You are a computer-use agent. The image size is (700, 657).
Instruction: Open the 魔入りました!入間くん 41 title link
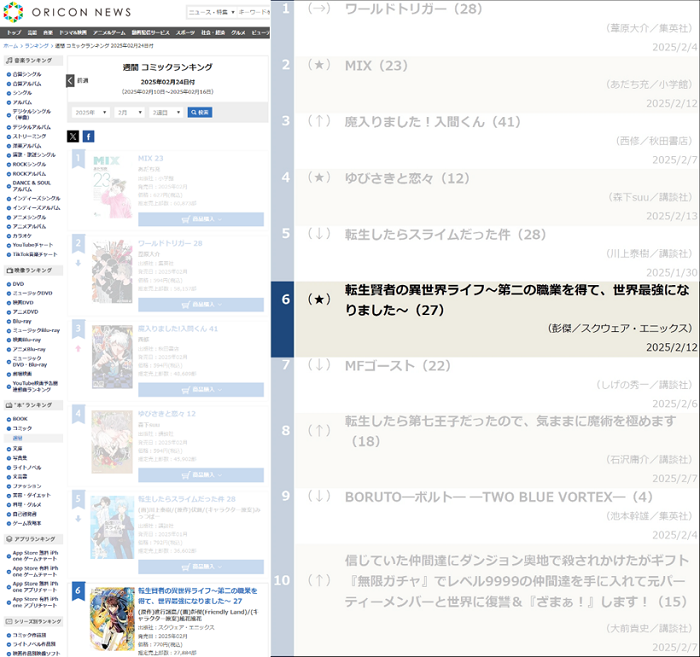pos(178,328)
